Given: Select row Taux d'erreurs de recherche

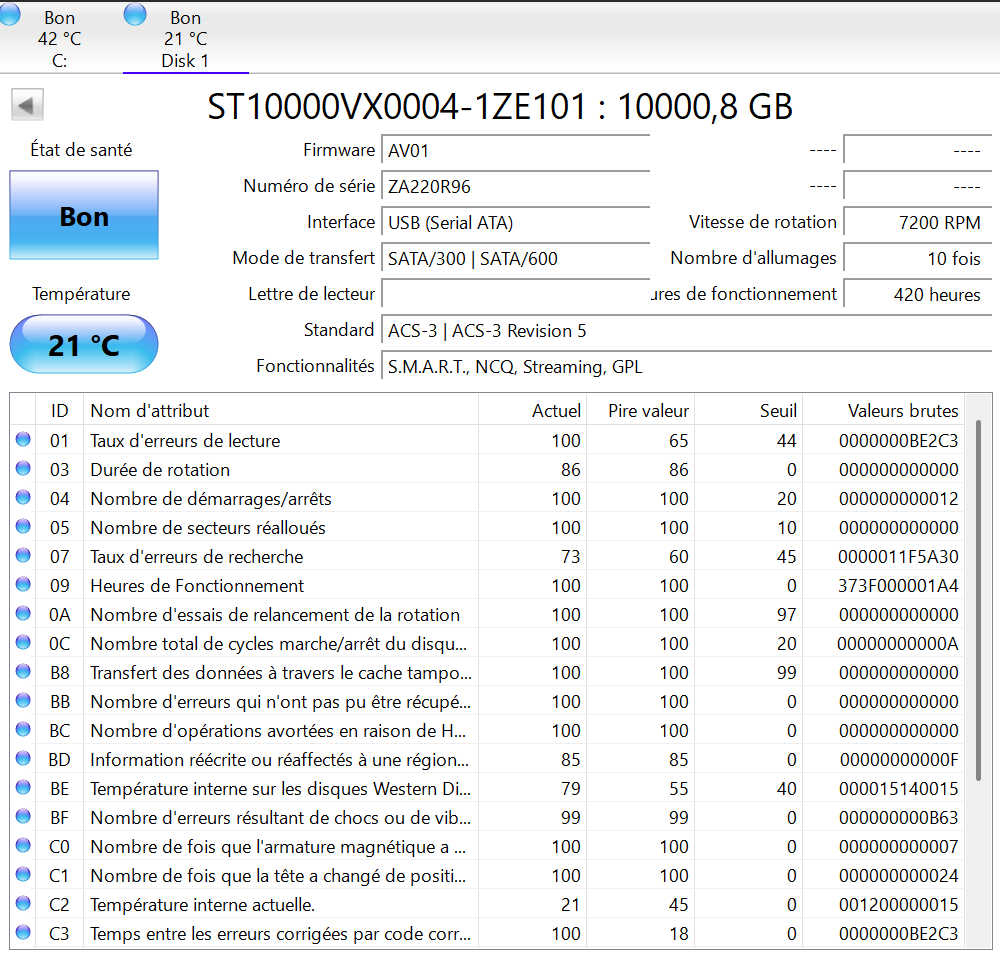Looking at the screenshot, I should (488, 556).
